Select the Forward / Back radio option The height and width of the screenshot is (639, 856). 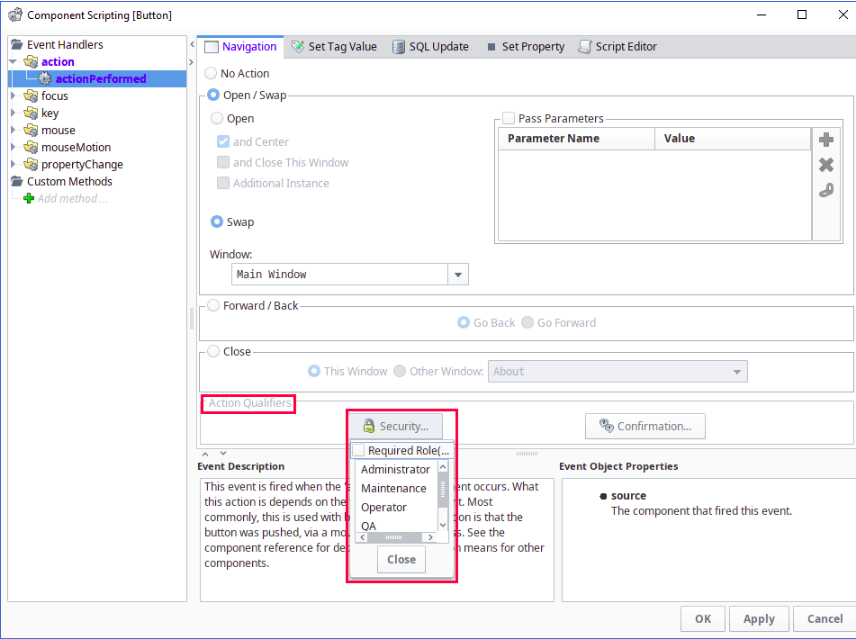coord(212,306)
